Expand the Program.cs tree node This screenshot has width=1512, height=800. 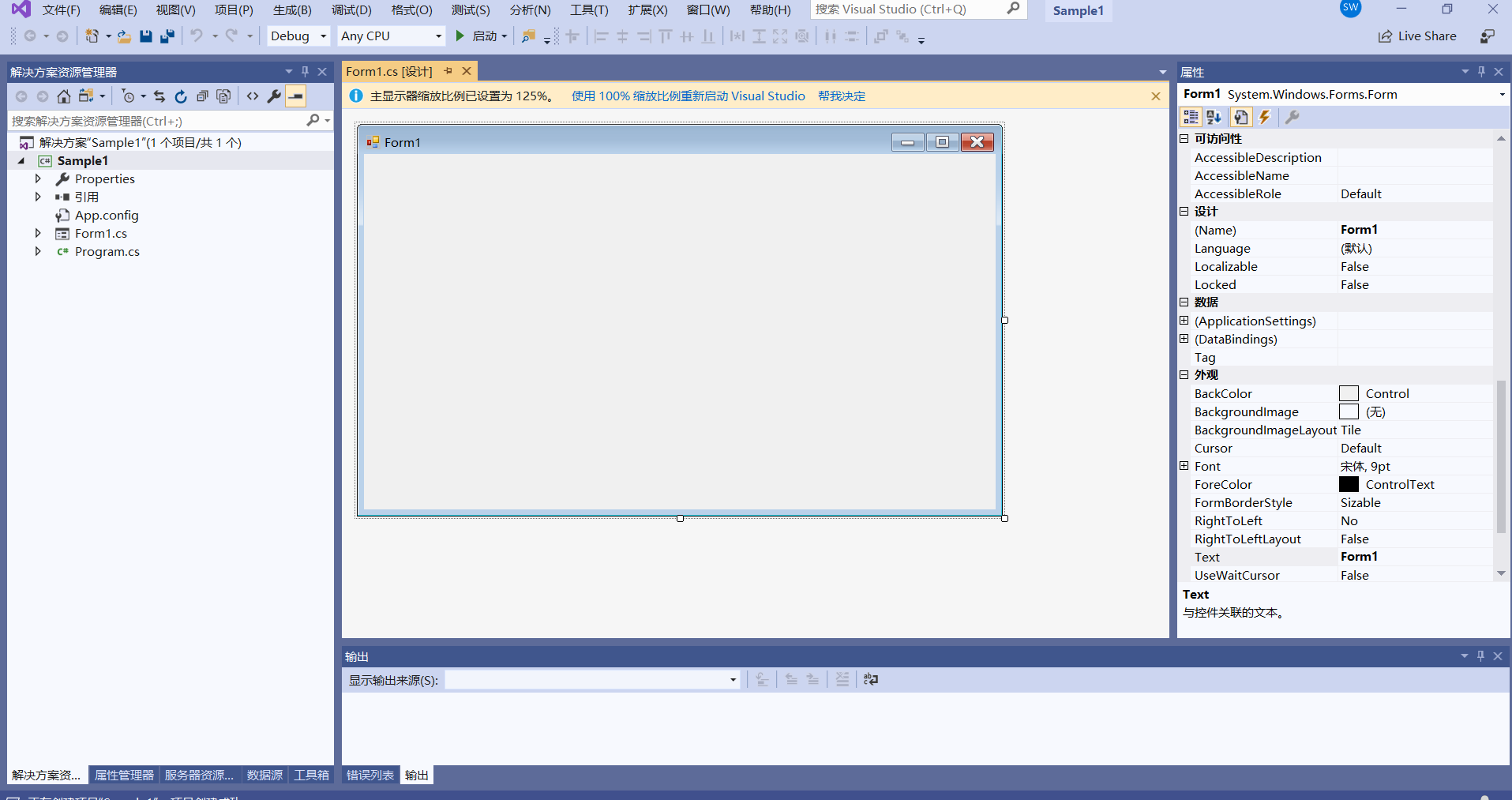coord(38,251)
